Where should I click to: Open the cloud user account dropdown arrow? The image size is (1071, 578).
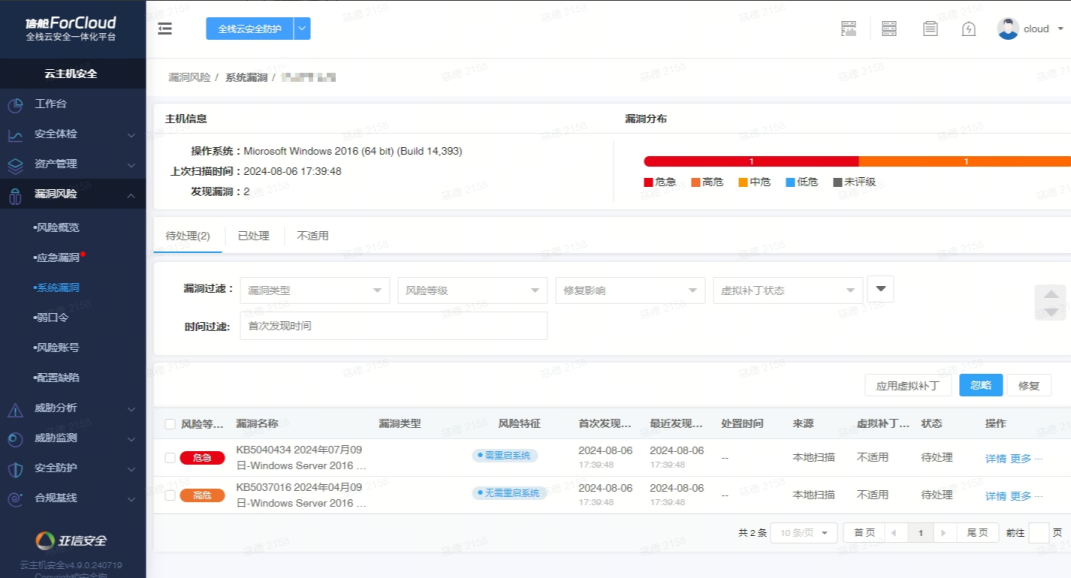[x=1060, y=29]
